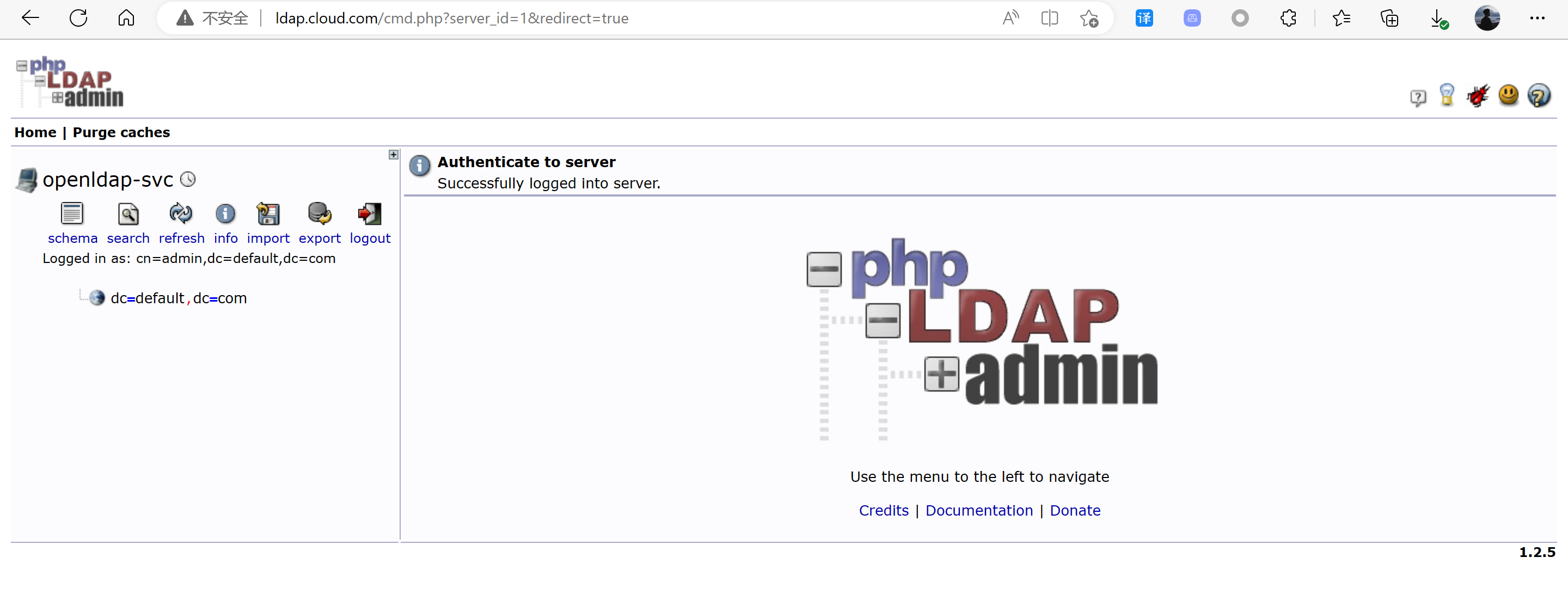Click the clock icon beside openldap-svc
This screenshot has height=600, width=1568.
click(188, 180)
